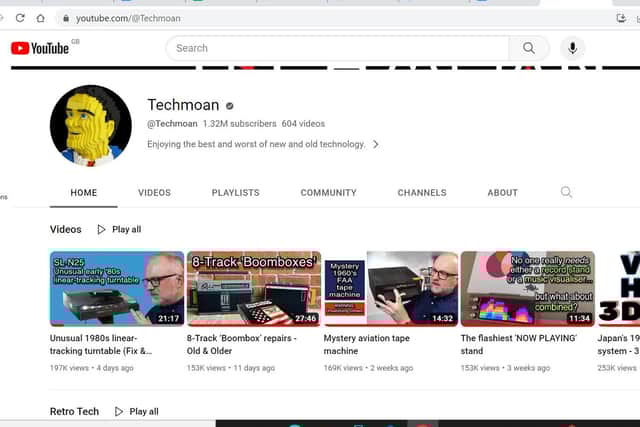Viewport: 640px width, 427px height.
Task: Click the browser home icon
Action: 40,18
